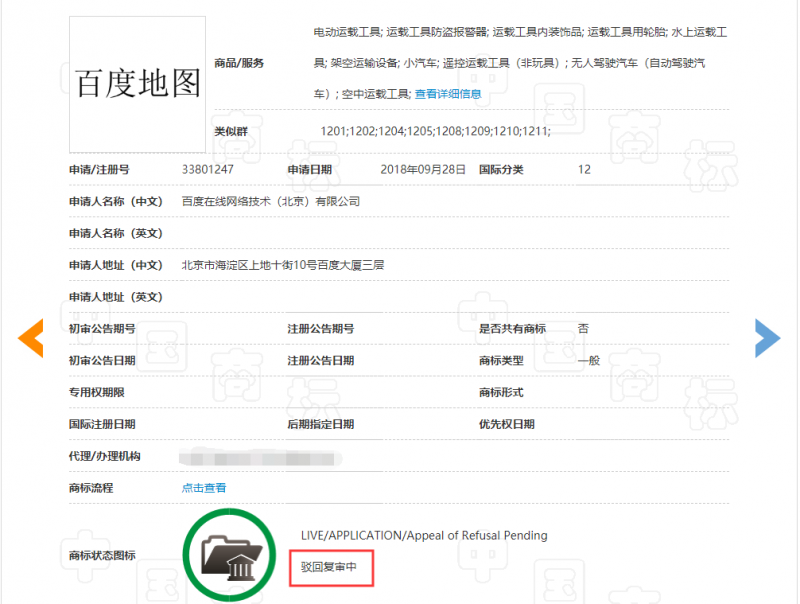
Task: Click the 初审公告期号 label
Action: (x=102, y=329)
